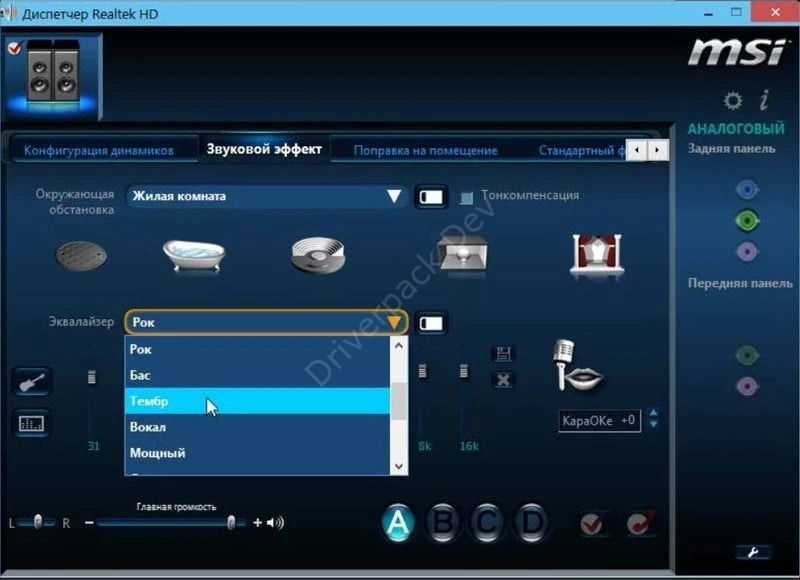Screen dimensions: 800x580
Task: Delete equalizer preset with X icon
Action: (503, 380)
